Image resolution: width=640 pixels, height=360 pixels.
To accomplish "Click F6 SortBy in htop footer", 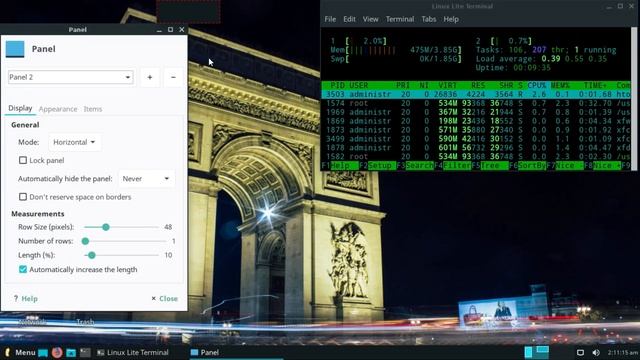I will pyautogui.click(x=528, y=166).
